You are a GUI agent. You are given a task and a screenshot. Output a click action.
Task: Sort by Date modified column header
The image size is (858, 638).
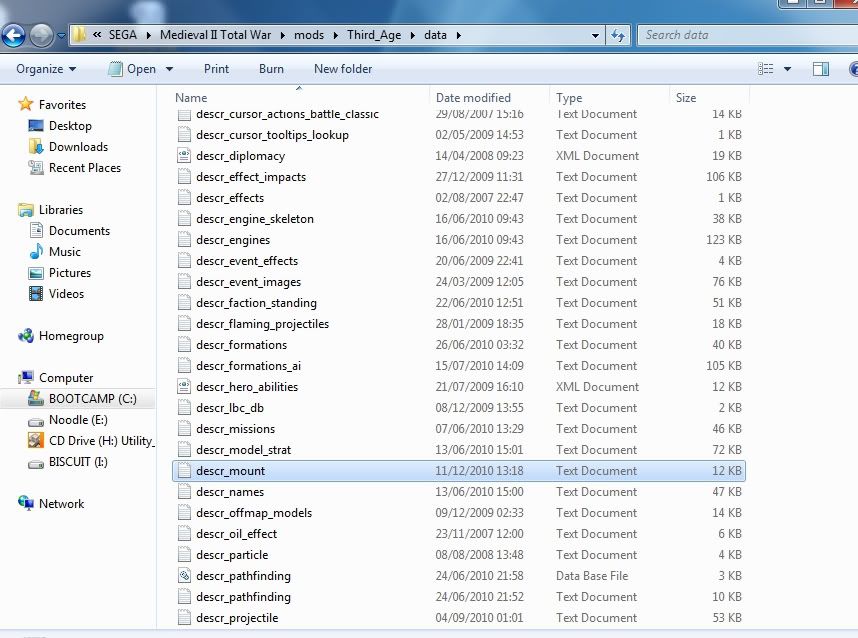point(473,98)
